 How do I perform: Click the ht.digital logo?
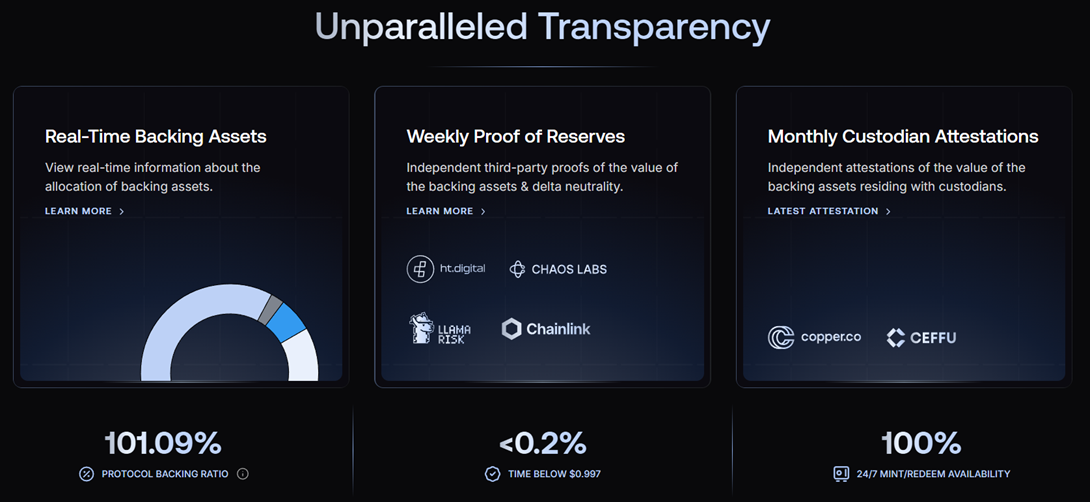click(x=446, y=269)
